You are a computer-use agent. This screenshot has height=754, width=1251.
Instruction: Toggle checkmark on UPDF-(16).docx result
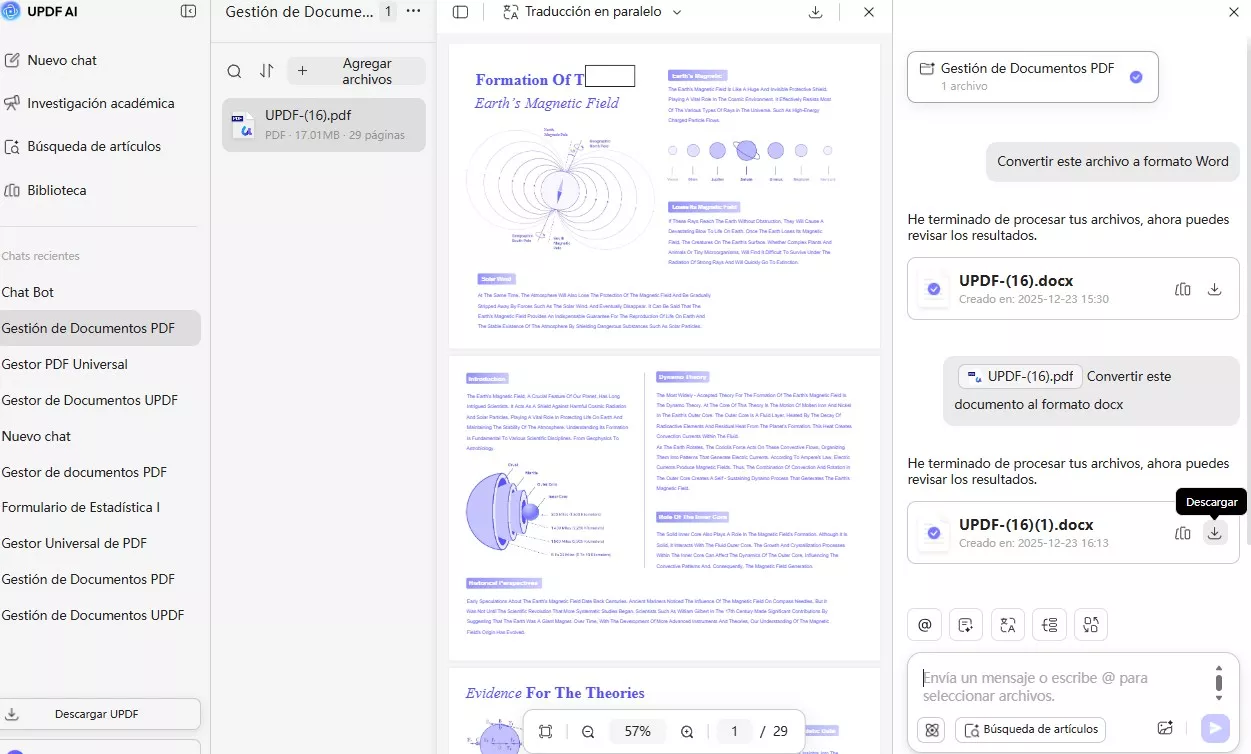point(933,289)
